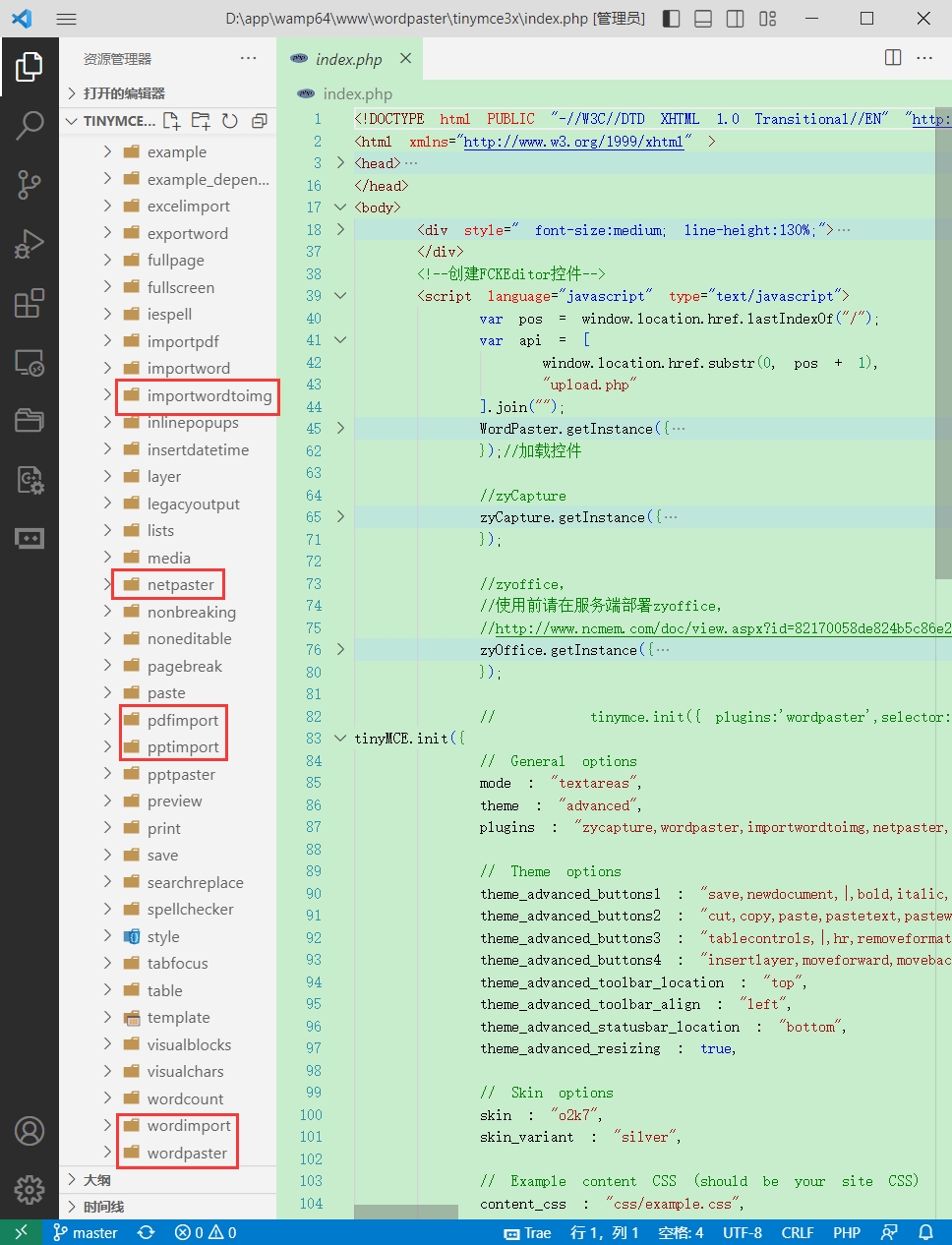Click New Folder icon in explorer header
The width and height of the screenshot is (952, 1245).
(201, 121)
